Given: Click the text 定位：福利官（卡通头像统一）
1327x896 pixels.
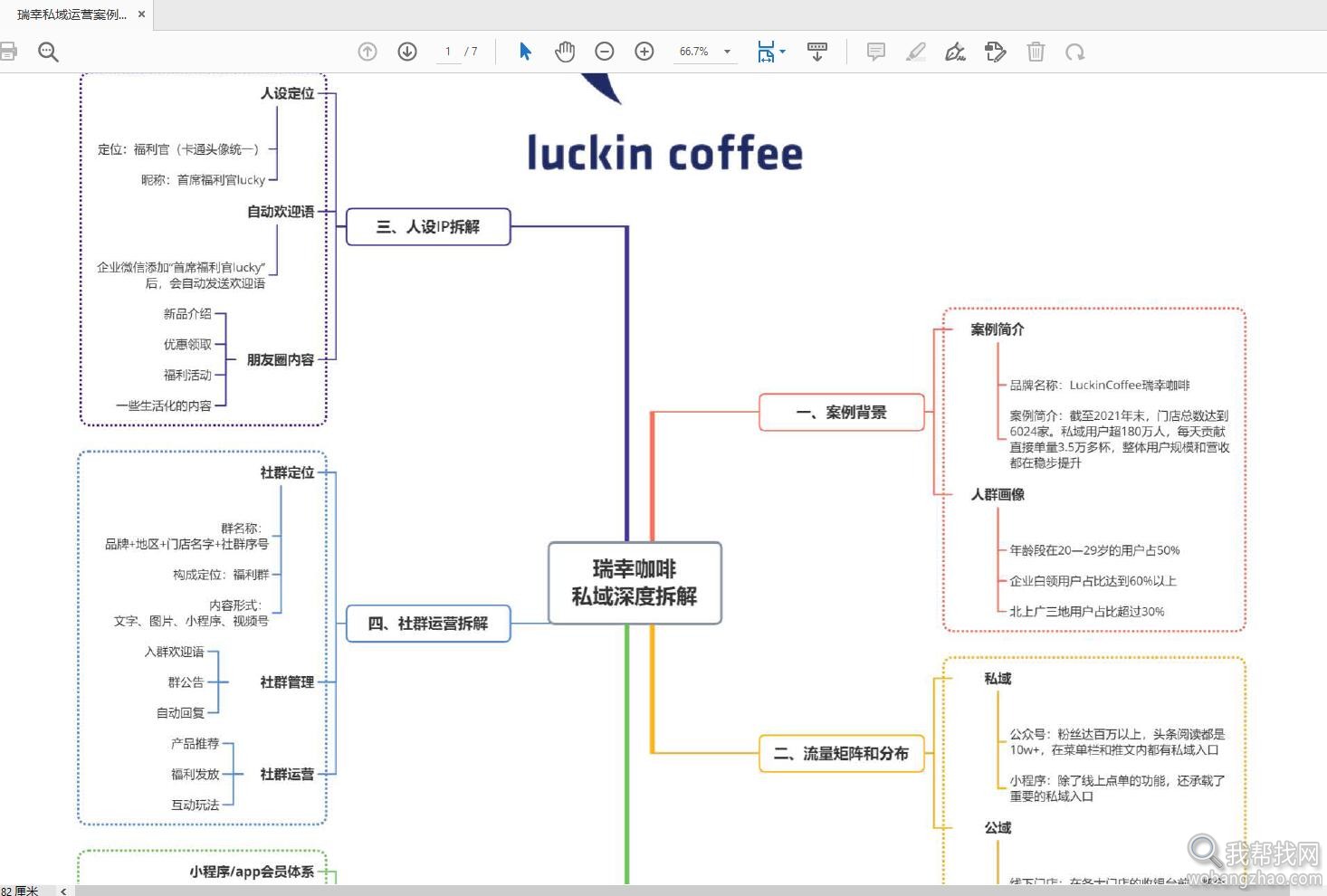Looking at the screenshot, I should [x=178, y=149].
